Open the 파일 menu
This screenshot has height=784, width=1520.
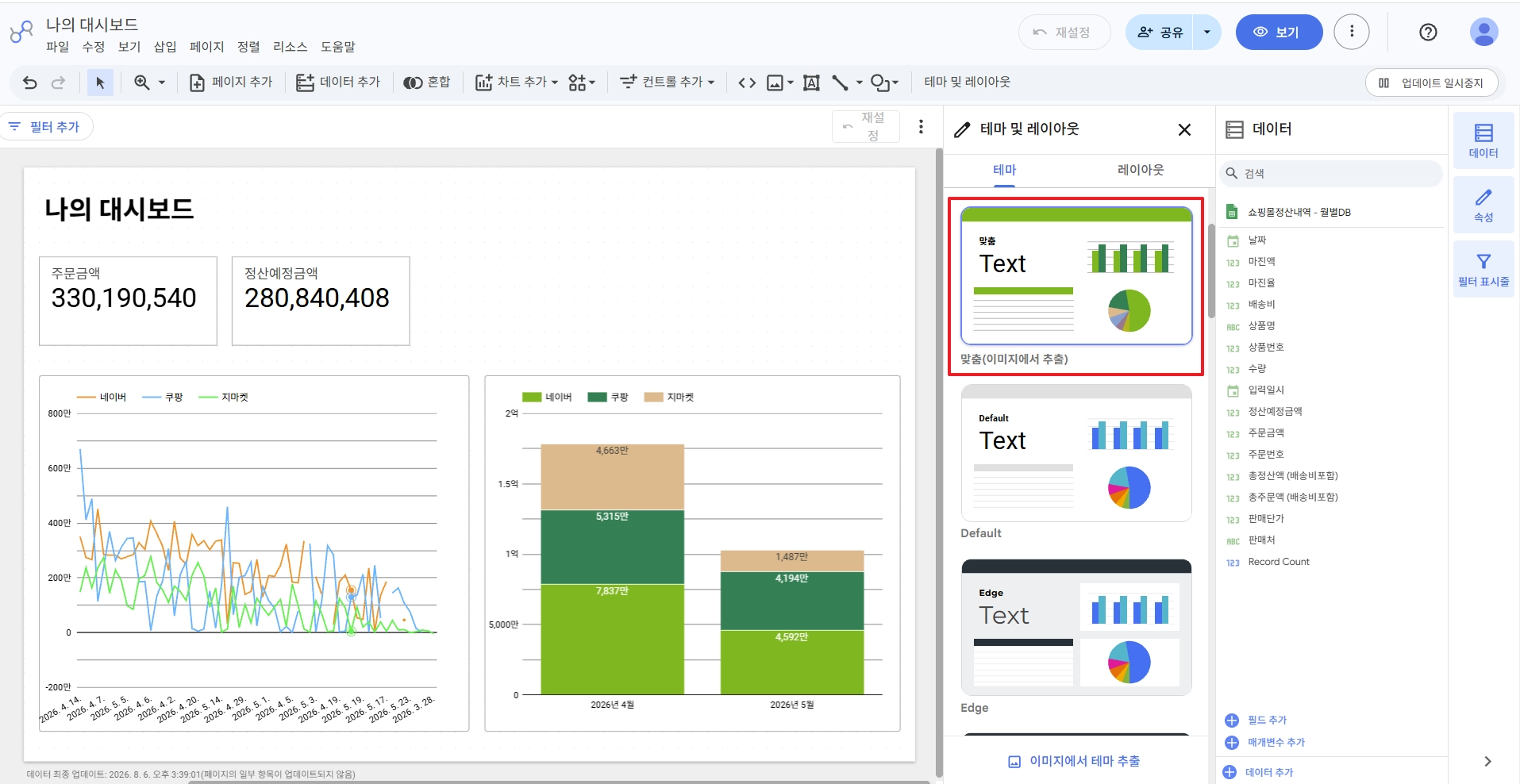tap(57, 47)
